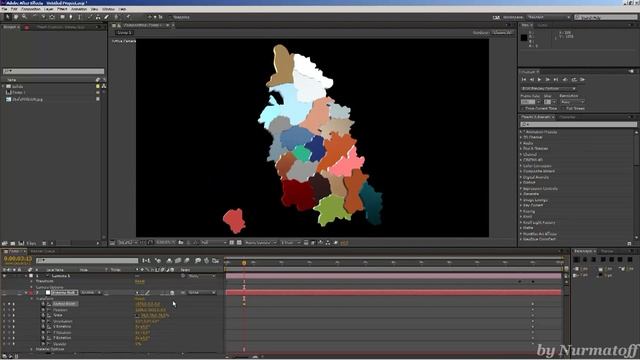Screen dimensions: 640x360
Task: Open the Composition menu
Action: coord(31,9)
